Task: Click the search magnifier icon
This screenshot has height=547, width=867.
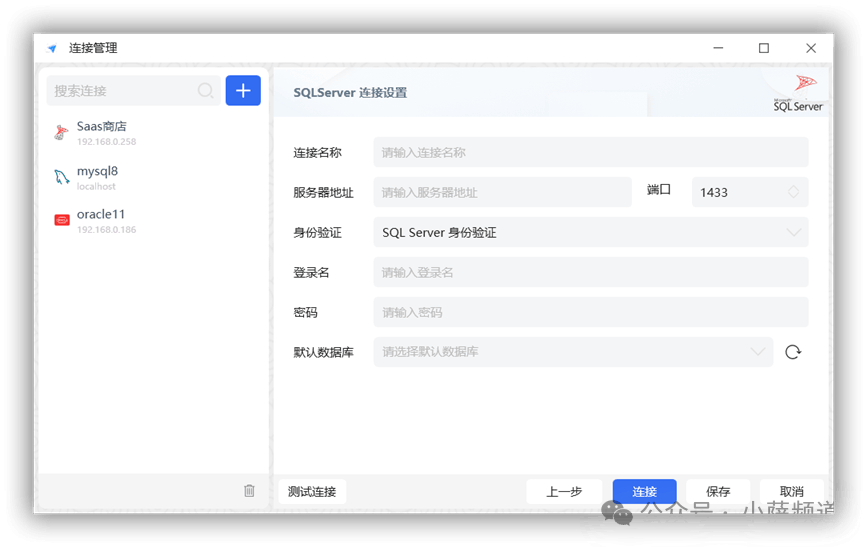Action: click(x=205, y=91)
